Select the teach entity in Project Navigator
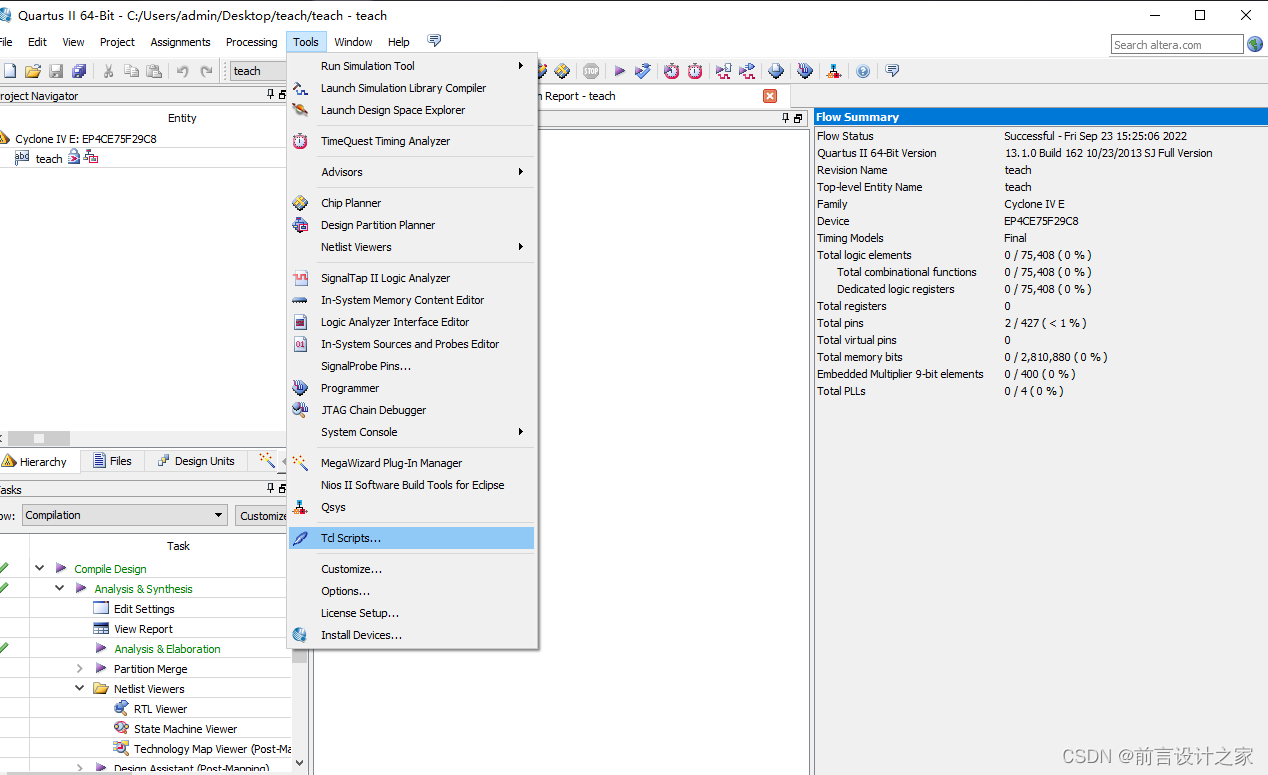Viewport: 1268px width, 775px height. (x=48, y=158)
